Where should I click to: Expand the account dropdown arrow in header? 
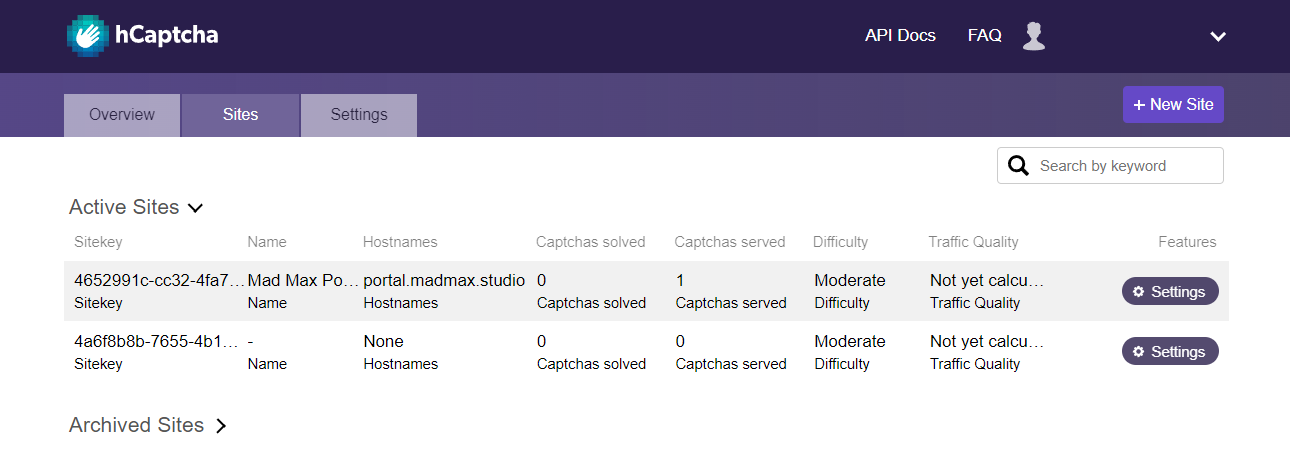pyautogui.click(x=1217, y=37)
